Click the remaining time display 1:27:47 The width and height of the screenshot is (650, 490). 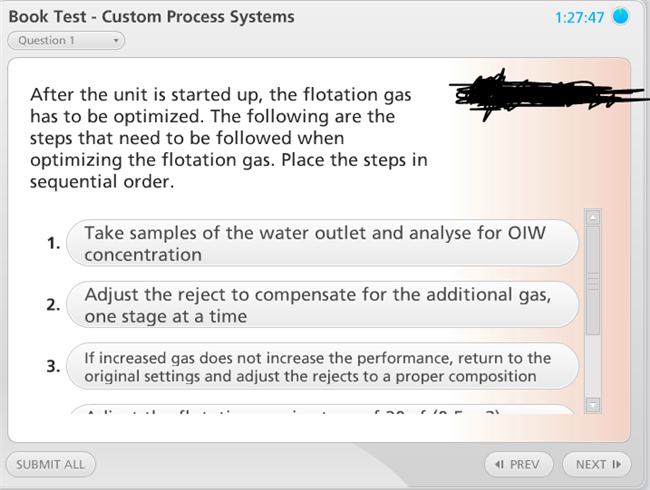point(578,18)
